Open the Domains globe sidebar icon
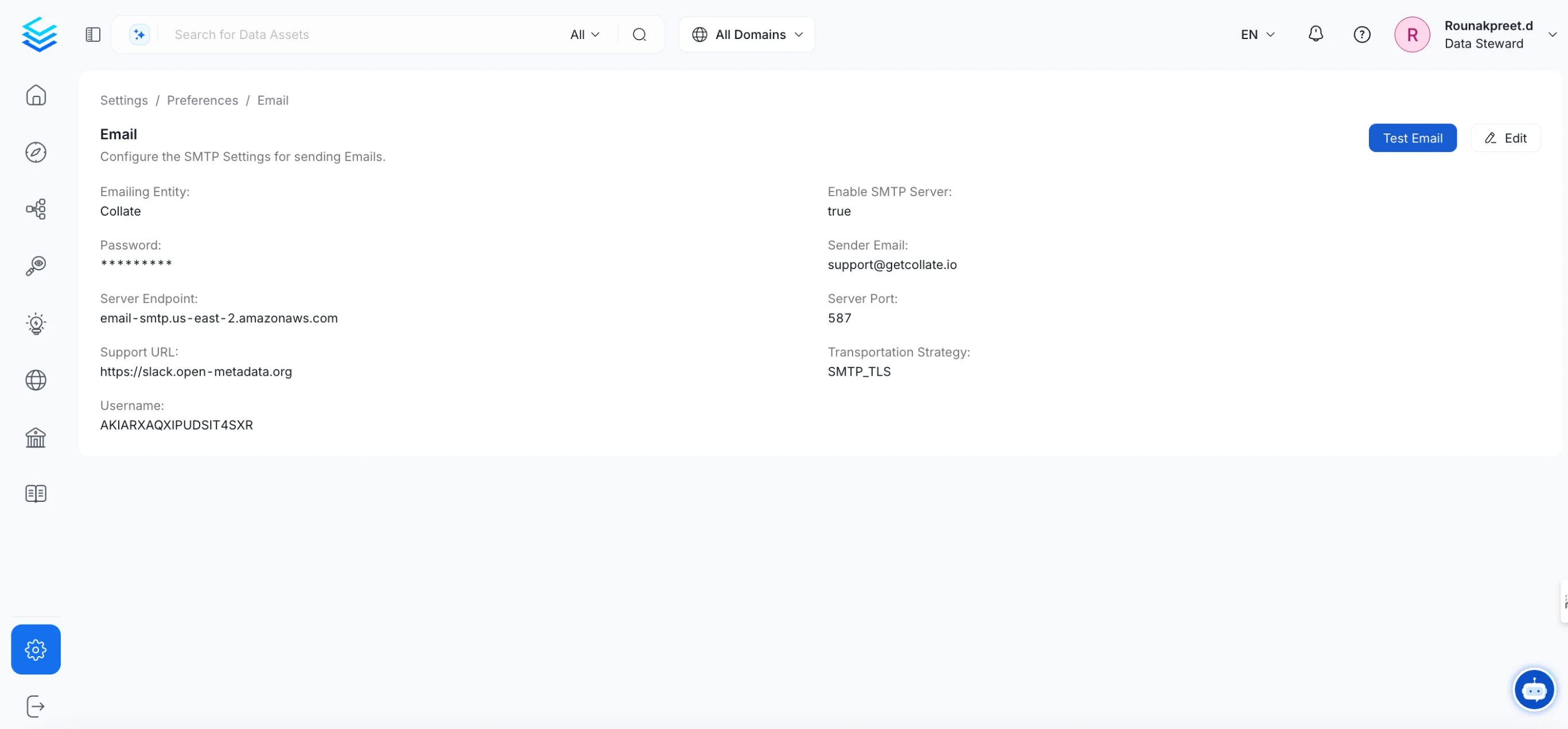This screenshot has width=1568, height=729. (36, 380)
